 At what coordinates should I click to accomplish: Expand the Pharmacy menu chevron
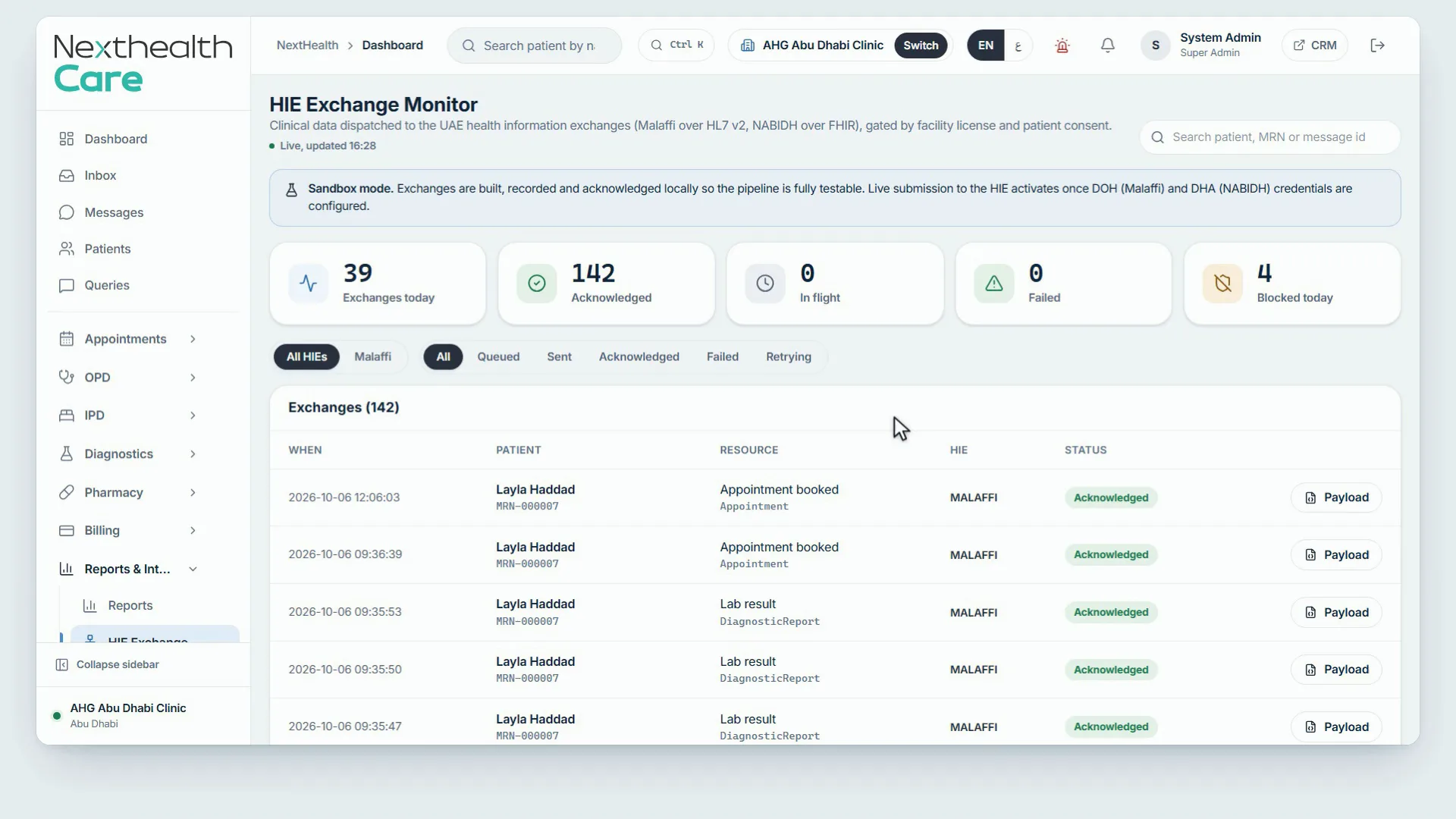pos(193,493)
